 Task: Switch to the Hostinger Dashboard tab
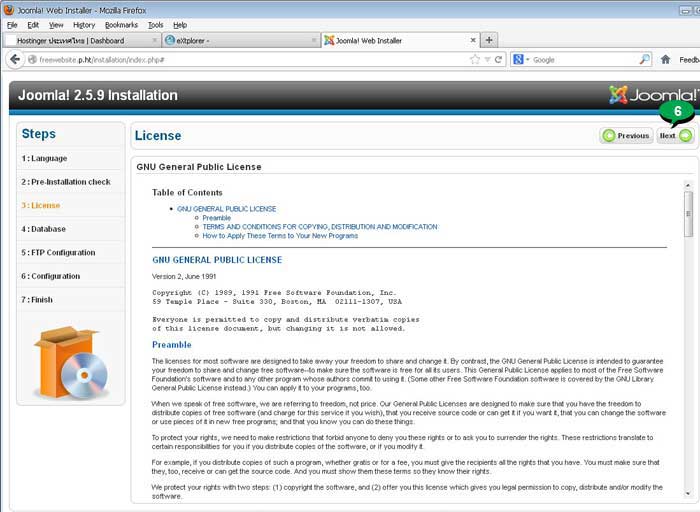[81, 40]
